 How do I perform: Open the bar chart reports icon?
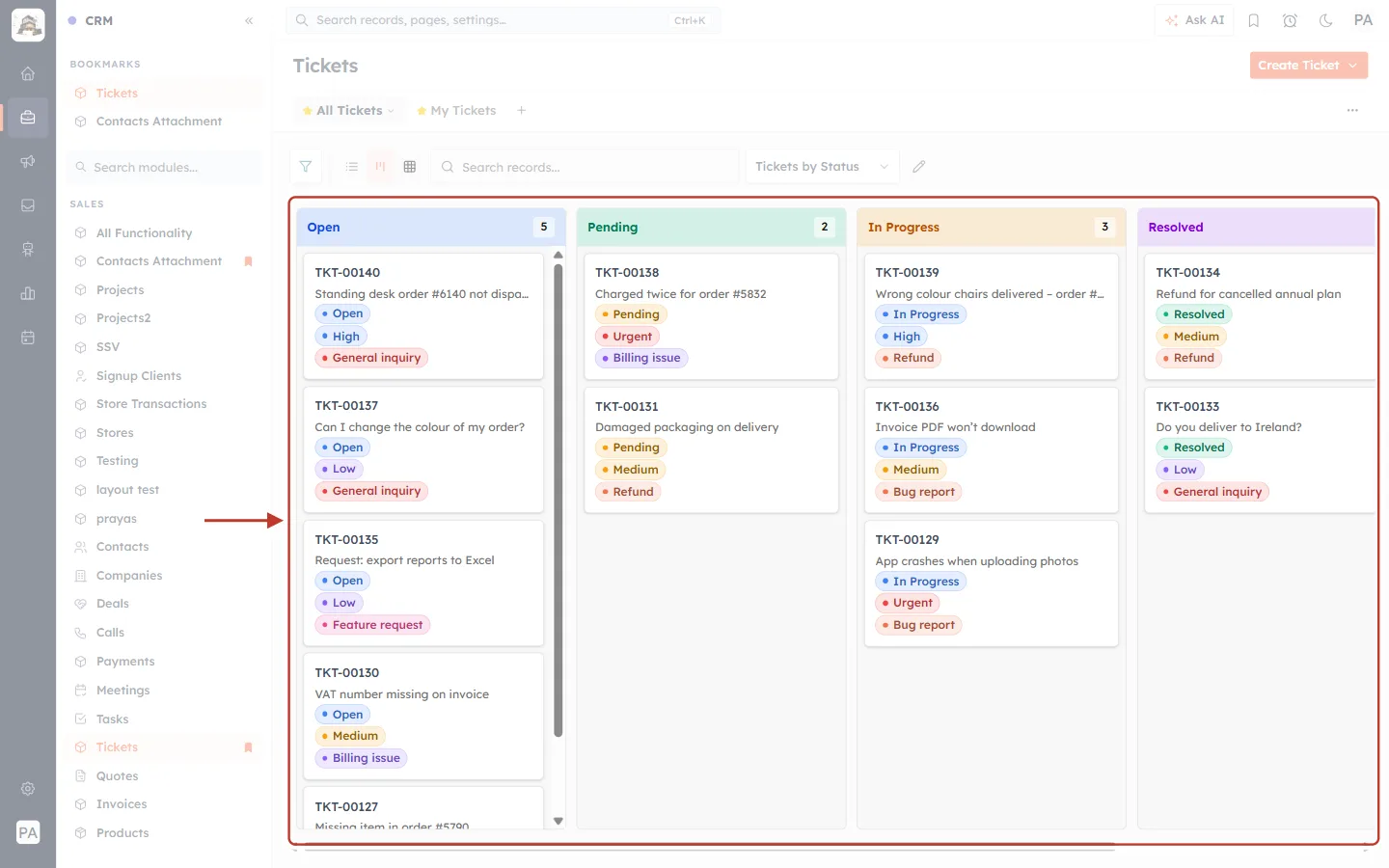click(x=28, y=293)
